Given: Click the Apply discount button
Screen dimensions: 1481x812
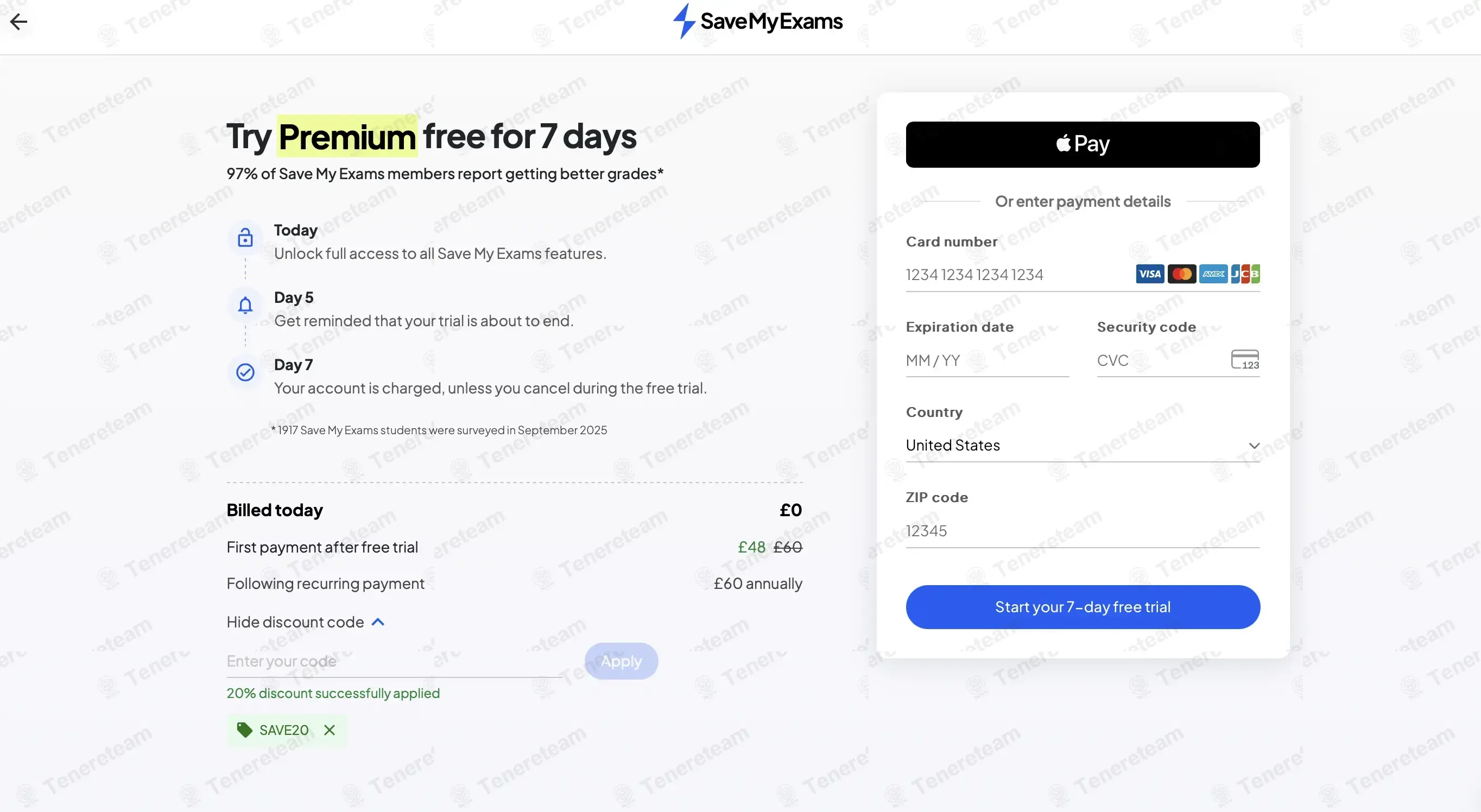Looking at the screenshot, I should (621, 661).
